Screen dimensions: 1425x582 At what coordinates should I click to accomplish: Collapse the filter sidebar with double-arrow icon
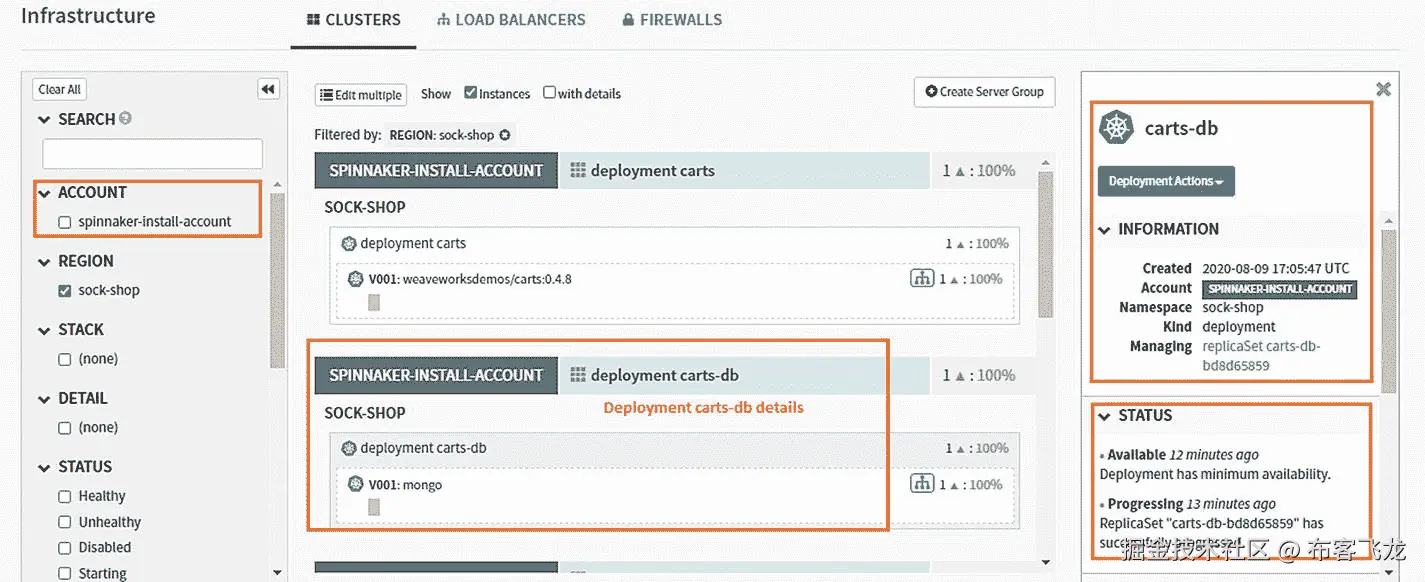point(267,89)
